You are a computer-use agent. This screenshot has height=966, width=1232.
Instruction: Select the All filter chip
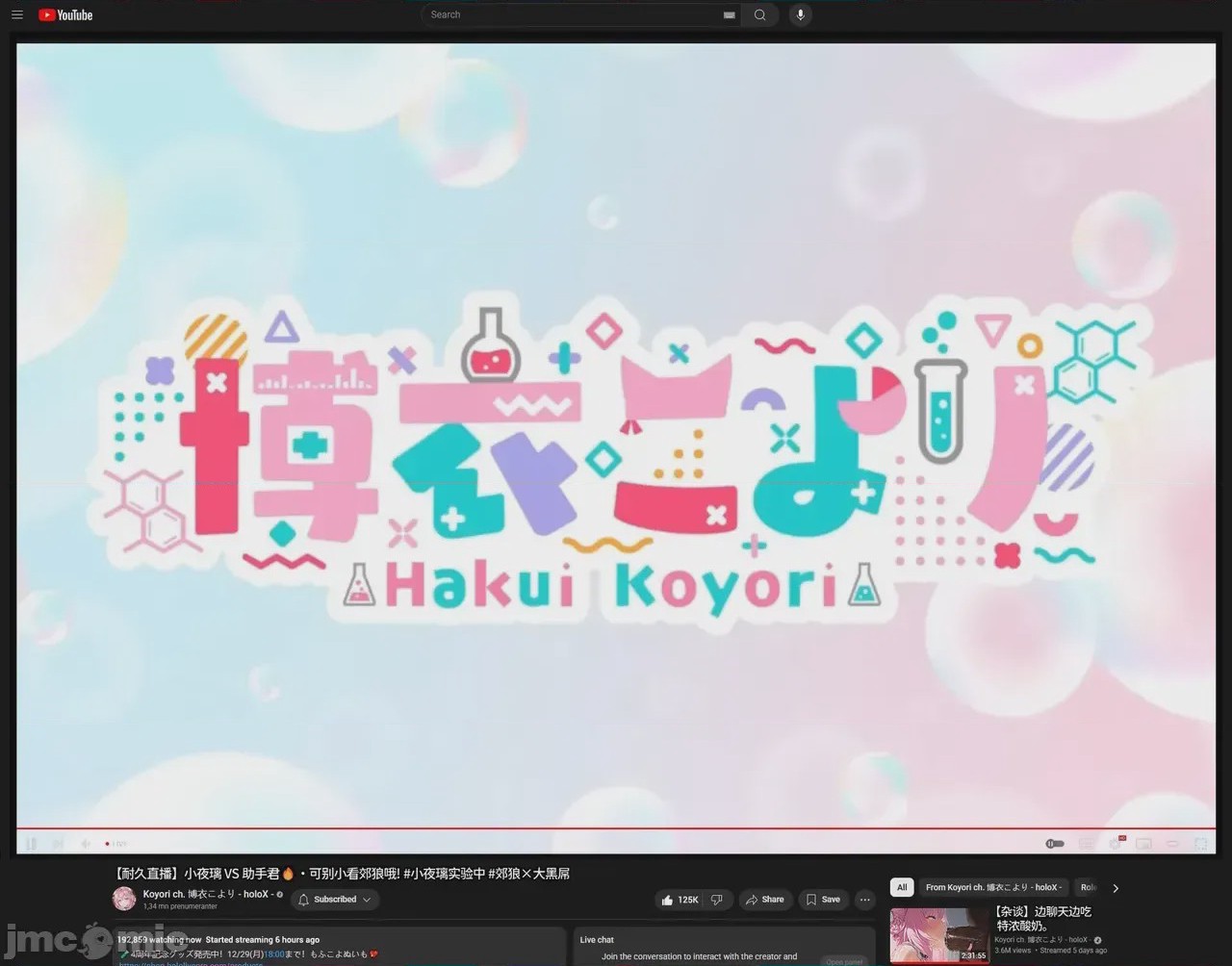(x=902, y=887)
